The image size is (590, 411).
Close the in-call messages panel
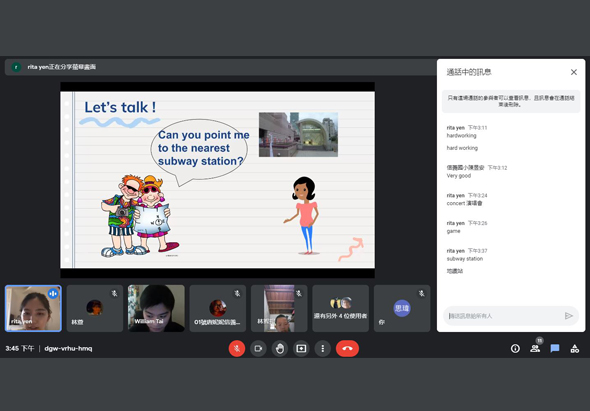point(574,72)
